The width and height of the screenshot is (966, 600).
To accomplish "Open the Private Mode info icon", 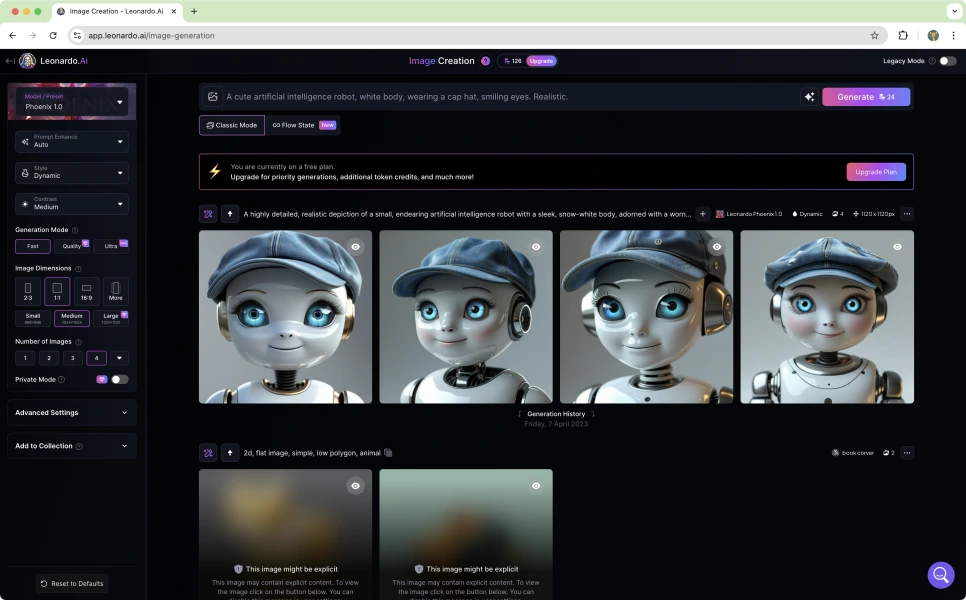I will 61,380.
